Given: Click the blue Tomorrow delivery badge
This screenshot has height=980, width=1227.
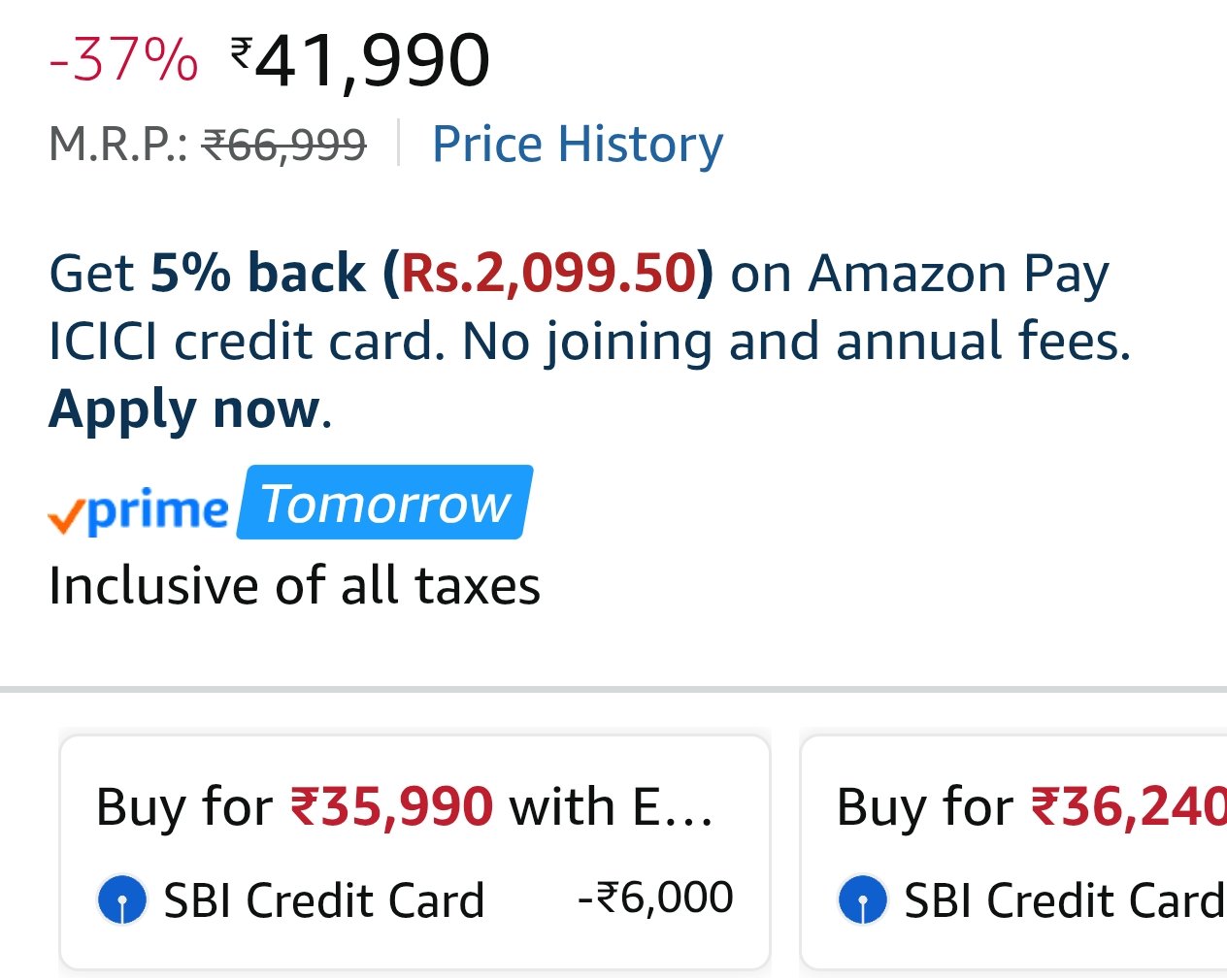Looking at the screenshot, I should pos(385,503).
